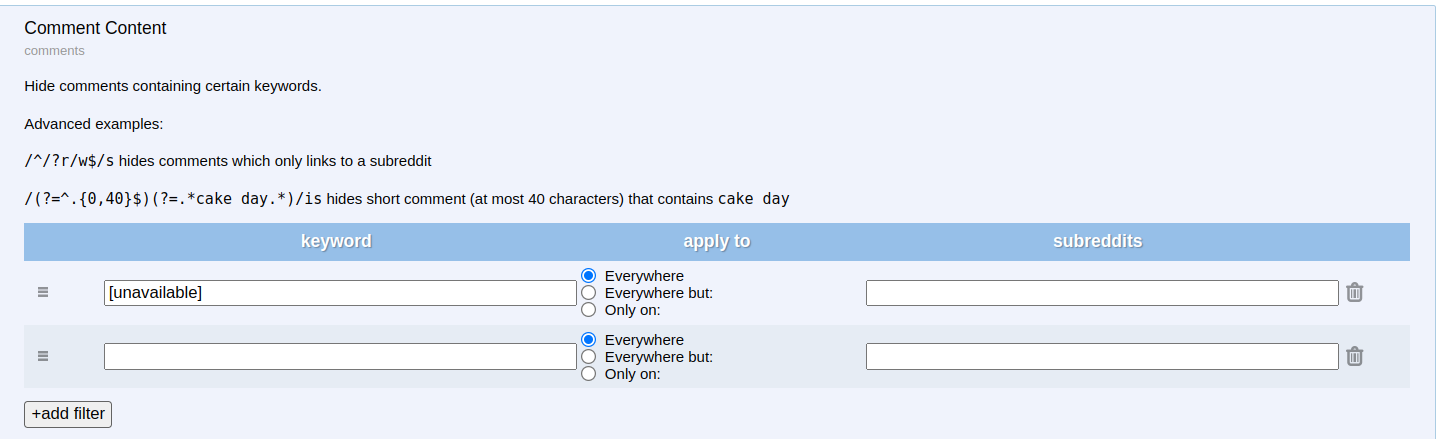1436x439 pixels.
Task: Click the 'Comment Content' section title
Action: 95,28
